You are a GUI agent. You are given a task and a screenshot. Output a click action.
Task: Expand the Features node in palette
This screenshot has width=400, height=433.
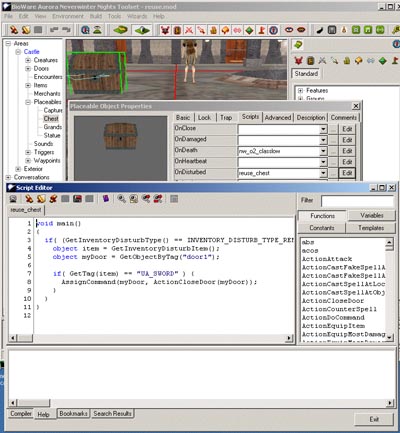click(300, 90)
